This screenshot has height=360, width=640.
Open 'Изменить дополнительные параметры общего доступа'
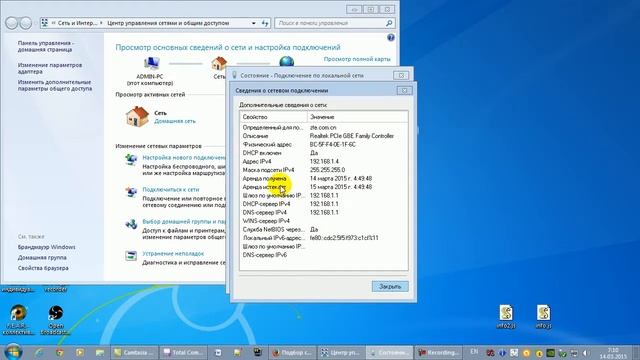click(x=55, y=85)
